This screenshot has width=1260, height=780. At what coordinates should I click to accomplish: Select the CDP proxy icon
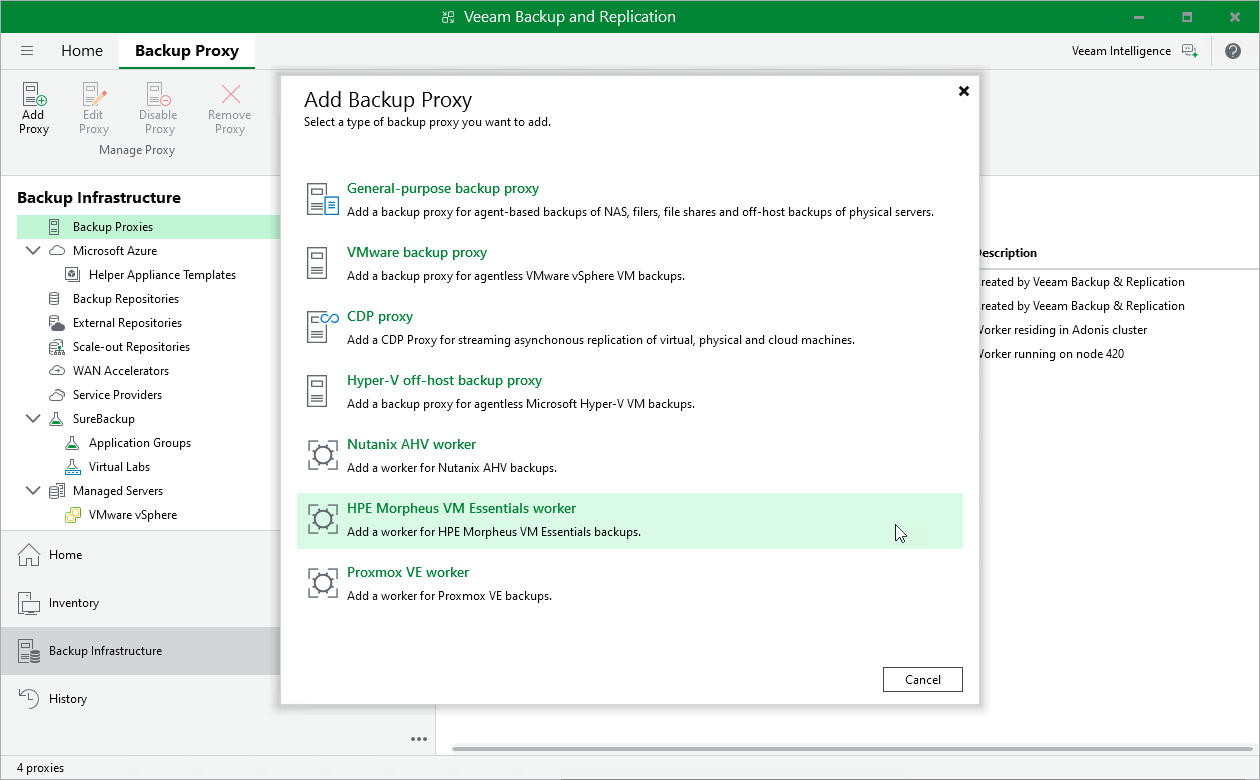pyautogui.click(x=323, y=325)
